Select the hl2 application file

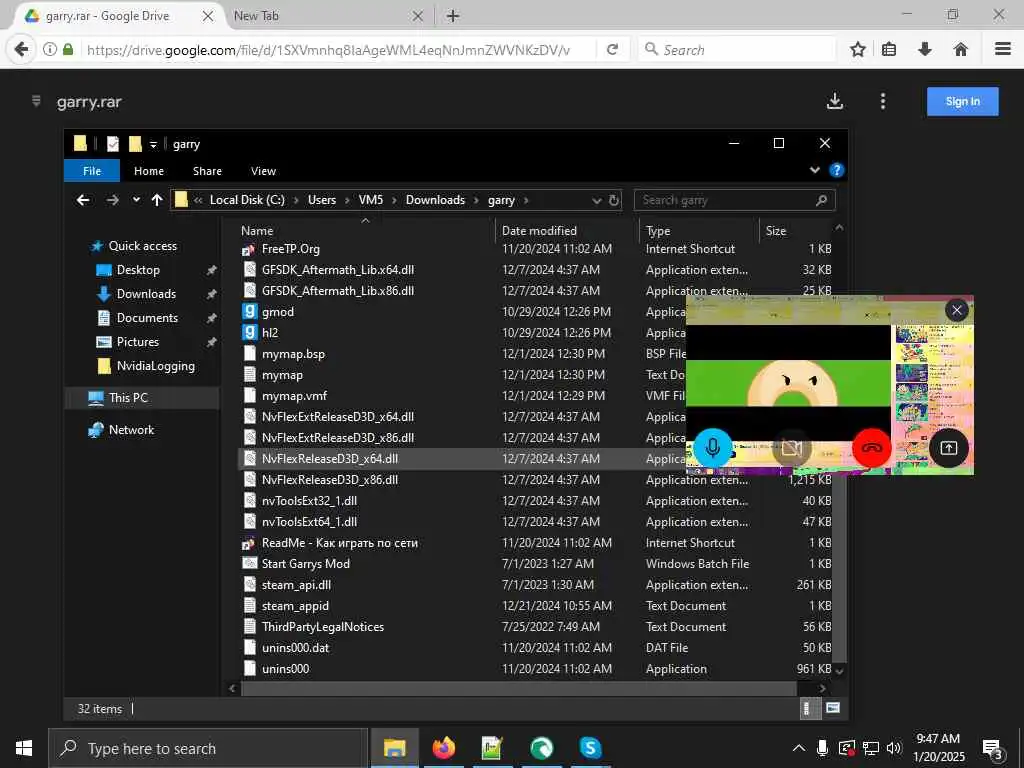click(x=269, y=332)
